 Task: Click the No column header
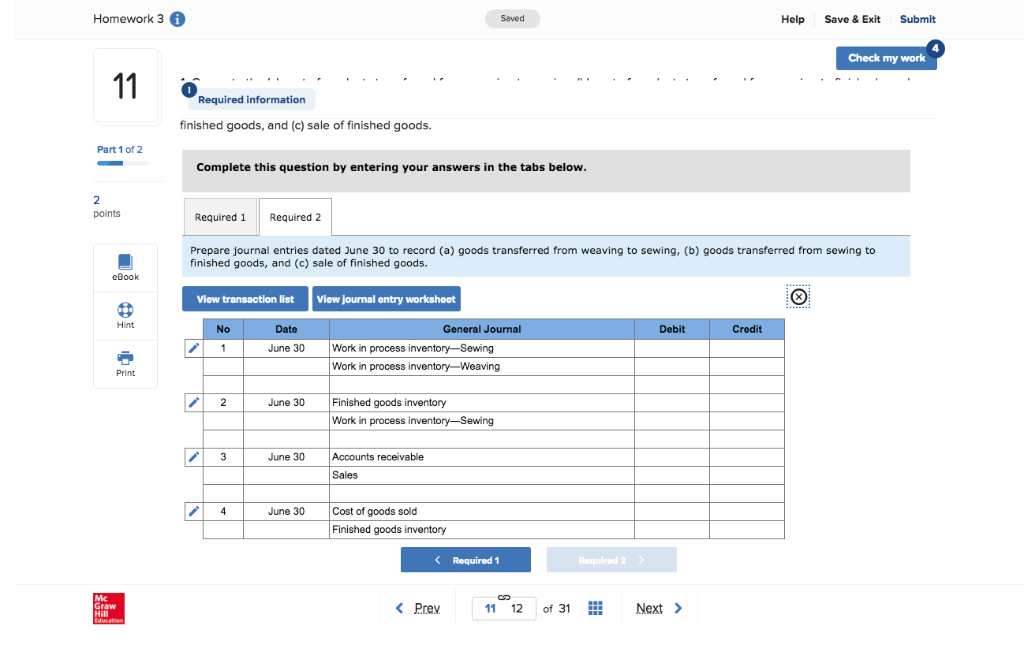click(x=223, y=329)
